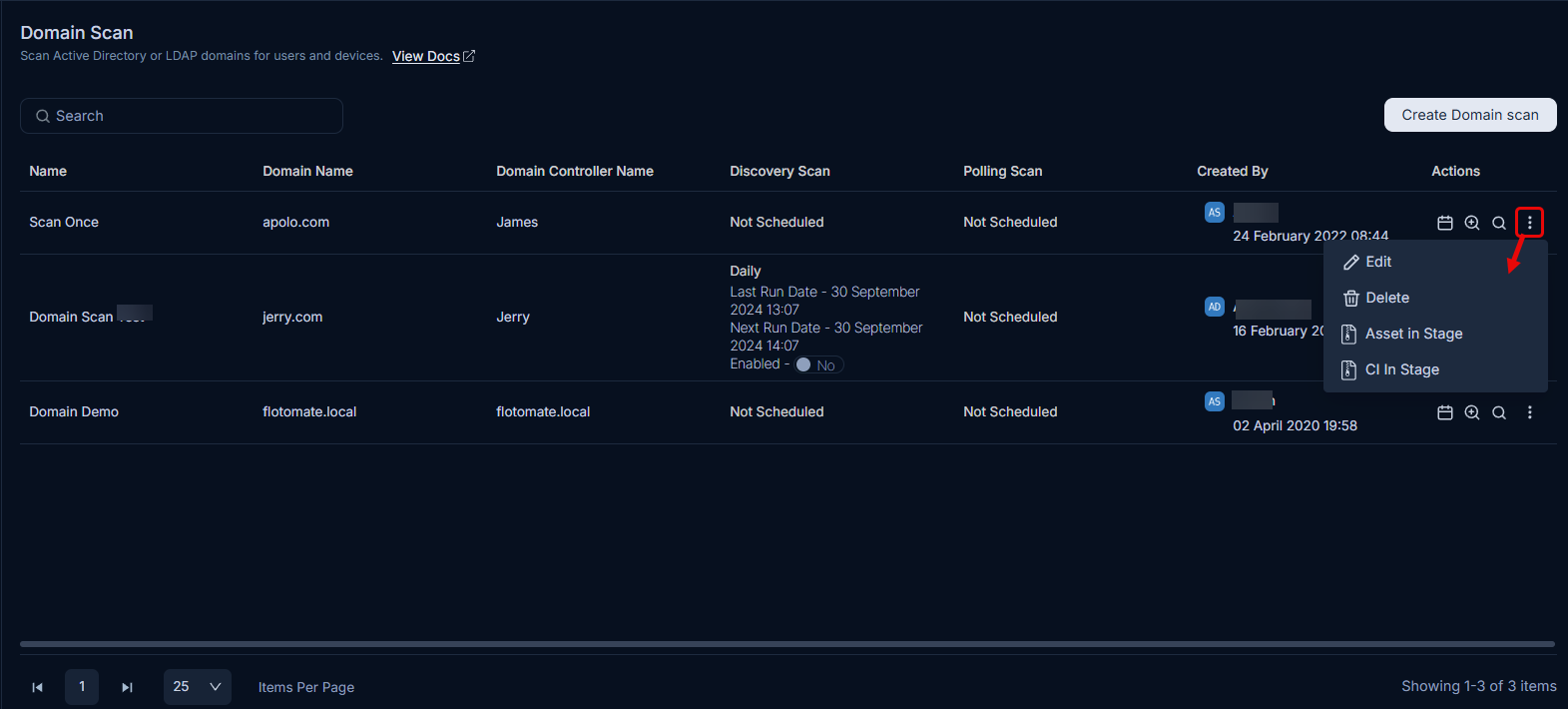
Task: Click the Actions column header
Action: tap(1455, 171)
